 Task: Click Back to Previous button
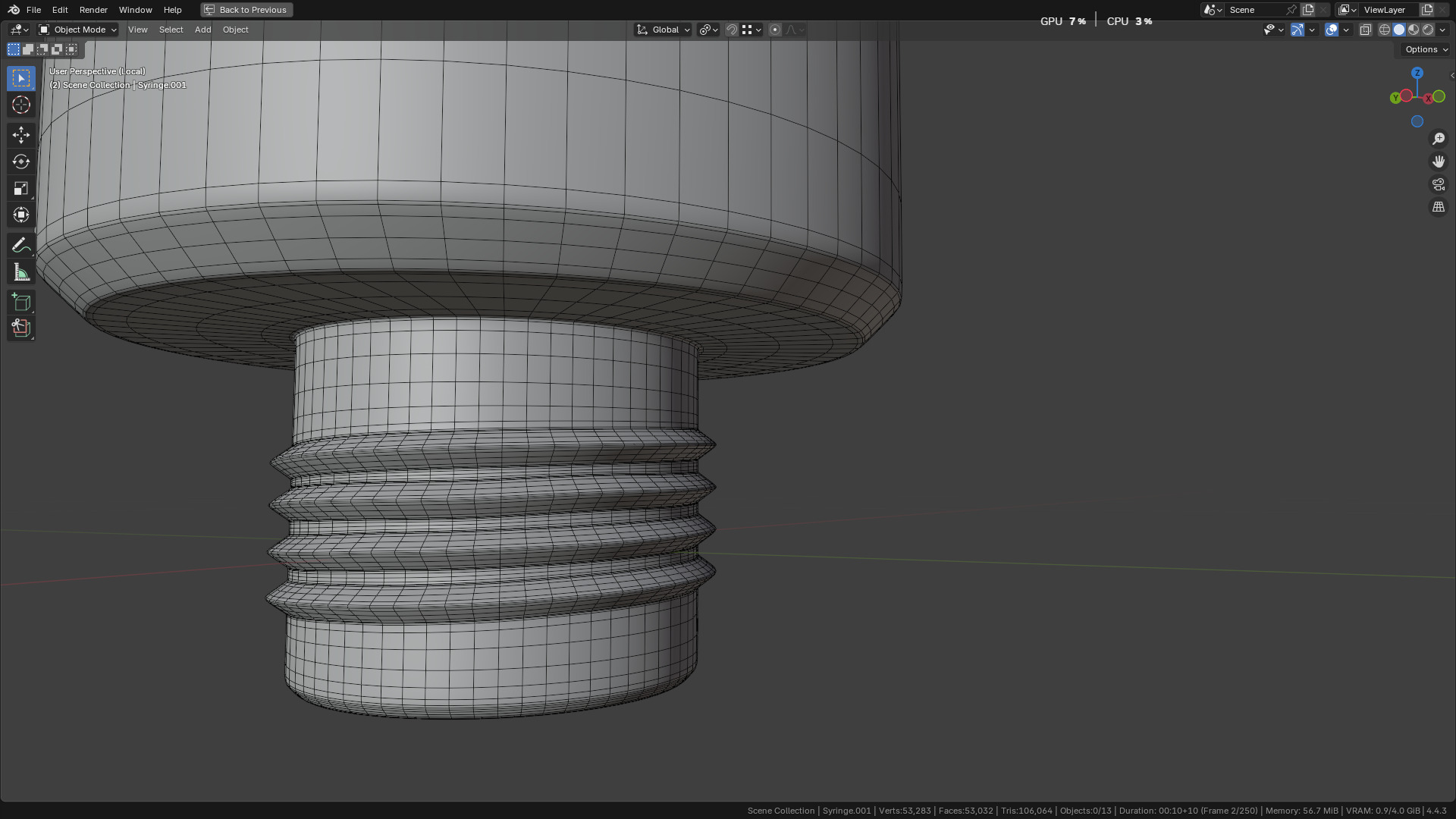(x=246, y=10)
